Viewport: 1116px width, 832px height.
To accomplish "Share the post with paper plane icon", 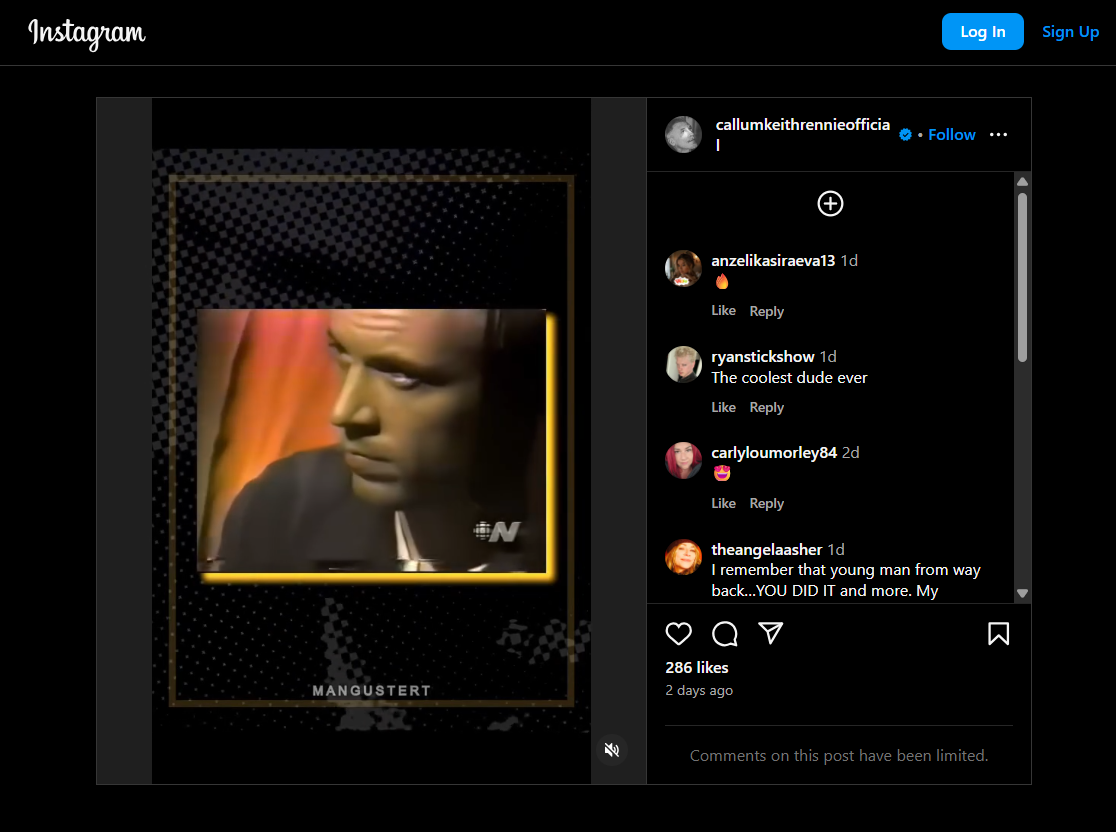I will coord(771,633).
